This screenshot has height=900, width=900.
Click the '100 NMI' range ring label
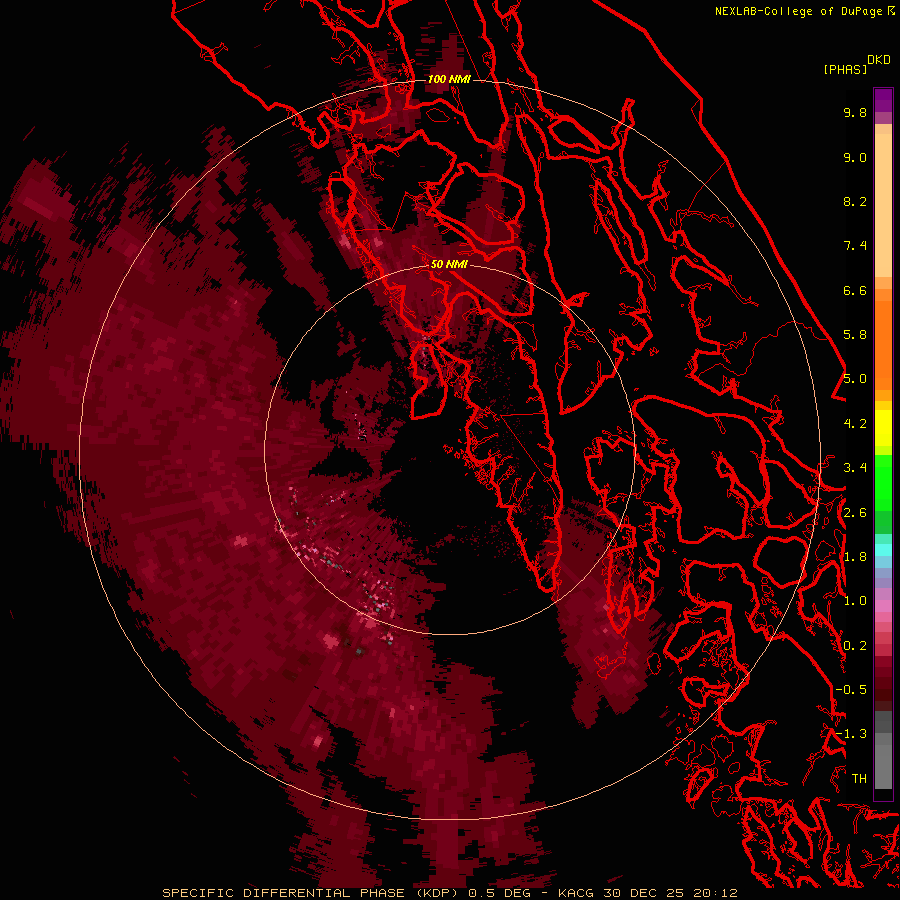point(449,79)
